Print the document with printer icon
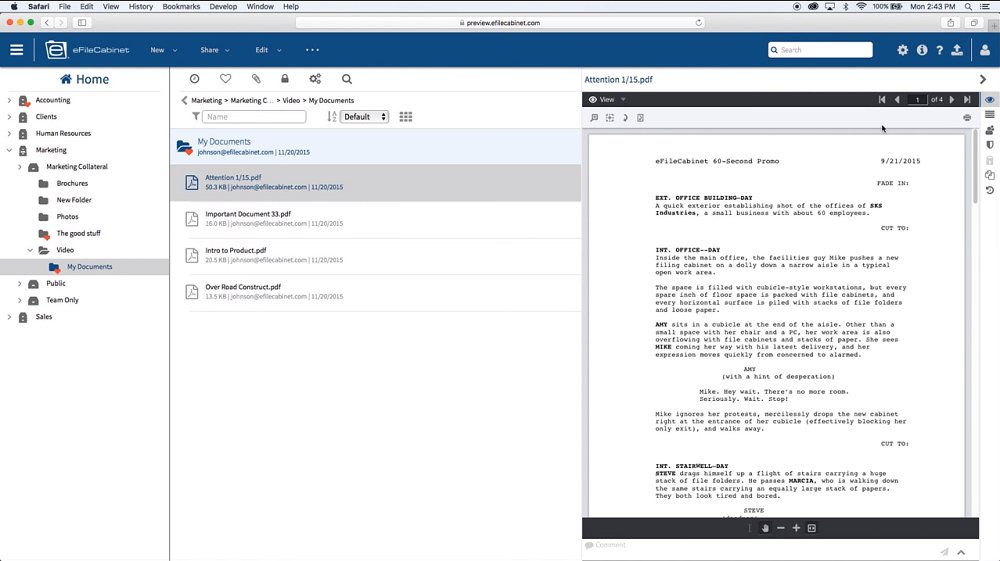1000x561 pixels. [x=967, y=118]
